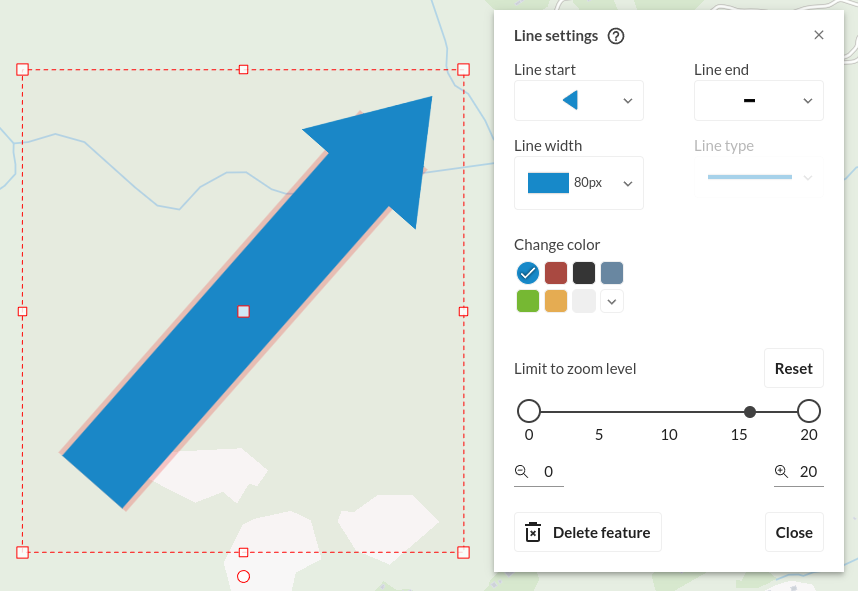Open the Line end dropdown
858x591 pixels.
[x=758, y=101]
